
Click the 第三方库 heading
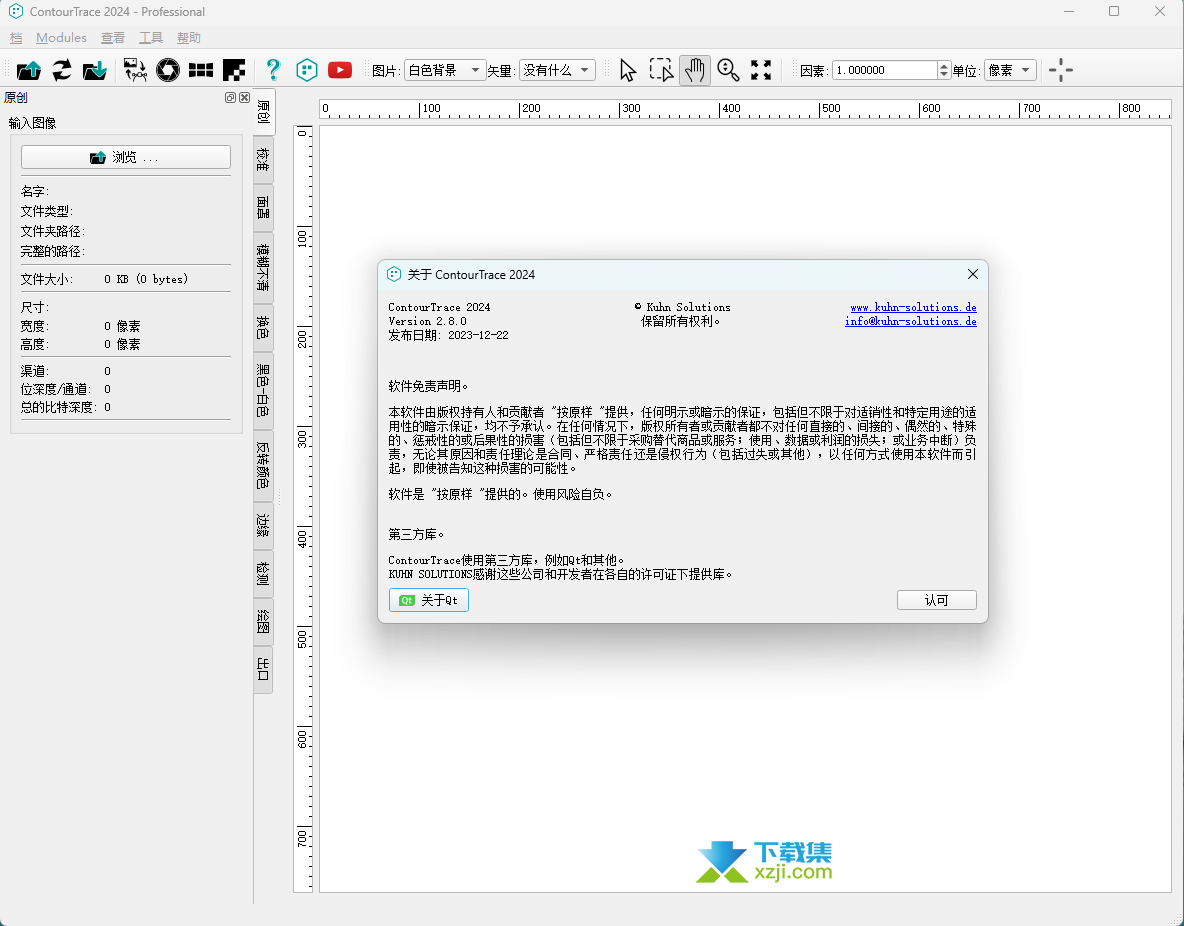416,534
